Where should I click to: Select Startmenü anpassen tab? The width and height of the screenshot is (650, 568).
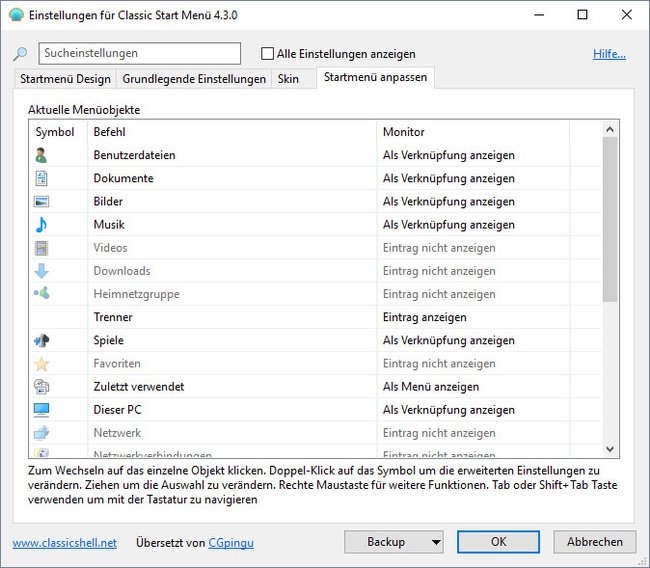[375, 78]
